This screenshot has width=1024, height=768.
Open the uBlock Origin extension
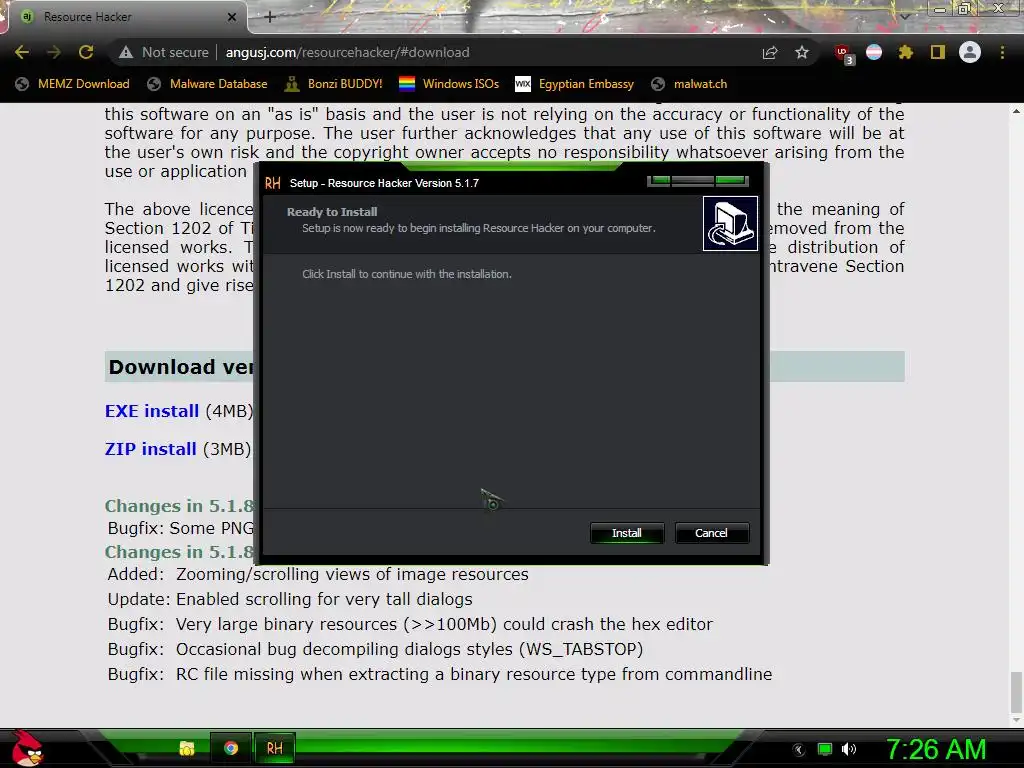tap(844, 54)
